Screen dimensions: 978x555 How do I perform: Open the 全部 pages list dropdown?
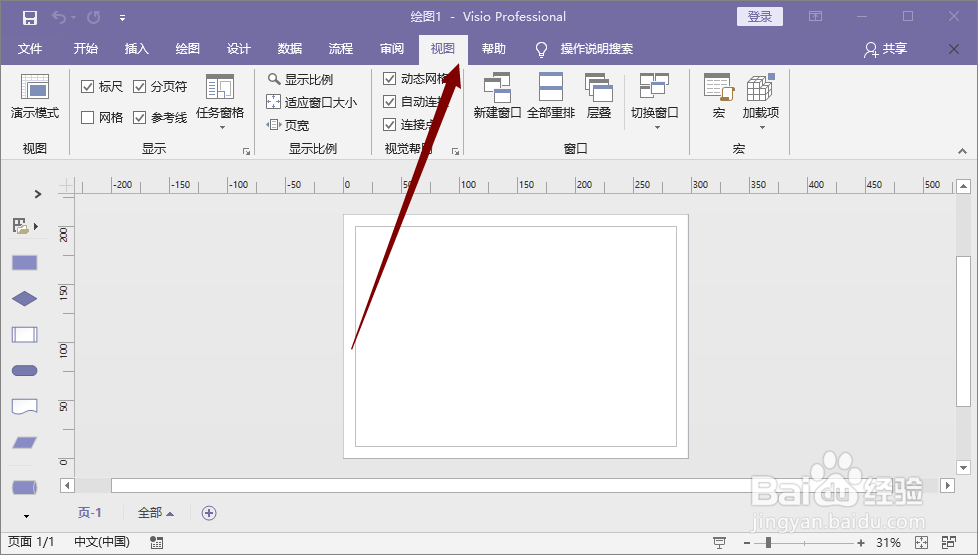[156, 513]
